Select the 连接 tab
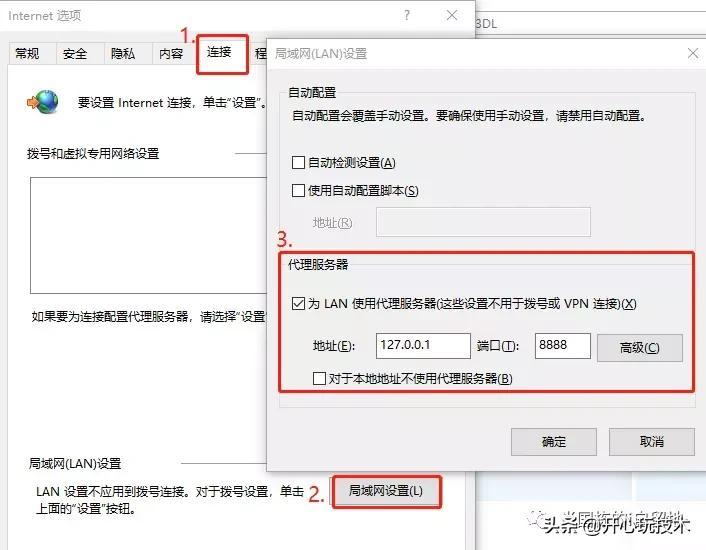This screenshot has height=550, width=706. [222, 53]
